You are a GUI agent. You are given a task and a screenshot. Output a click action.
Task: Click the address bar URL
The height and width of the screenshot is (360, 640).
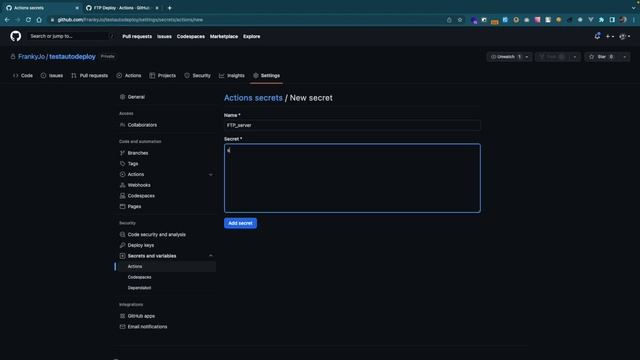(130, 20)
